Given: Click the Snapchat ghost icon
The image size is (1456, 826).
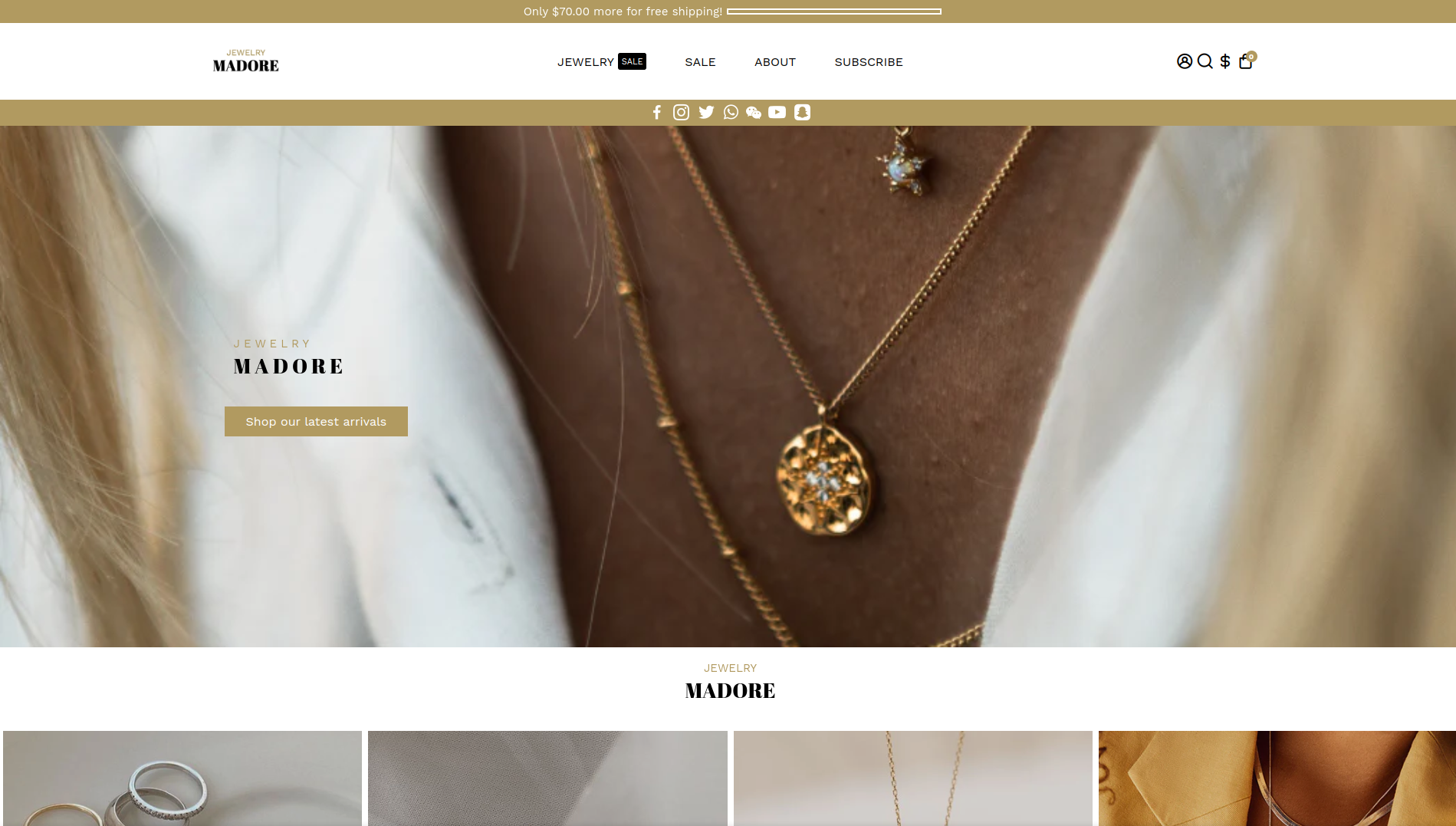Looking at the screenshot, I should point(802,113).
